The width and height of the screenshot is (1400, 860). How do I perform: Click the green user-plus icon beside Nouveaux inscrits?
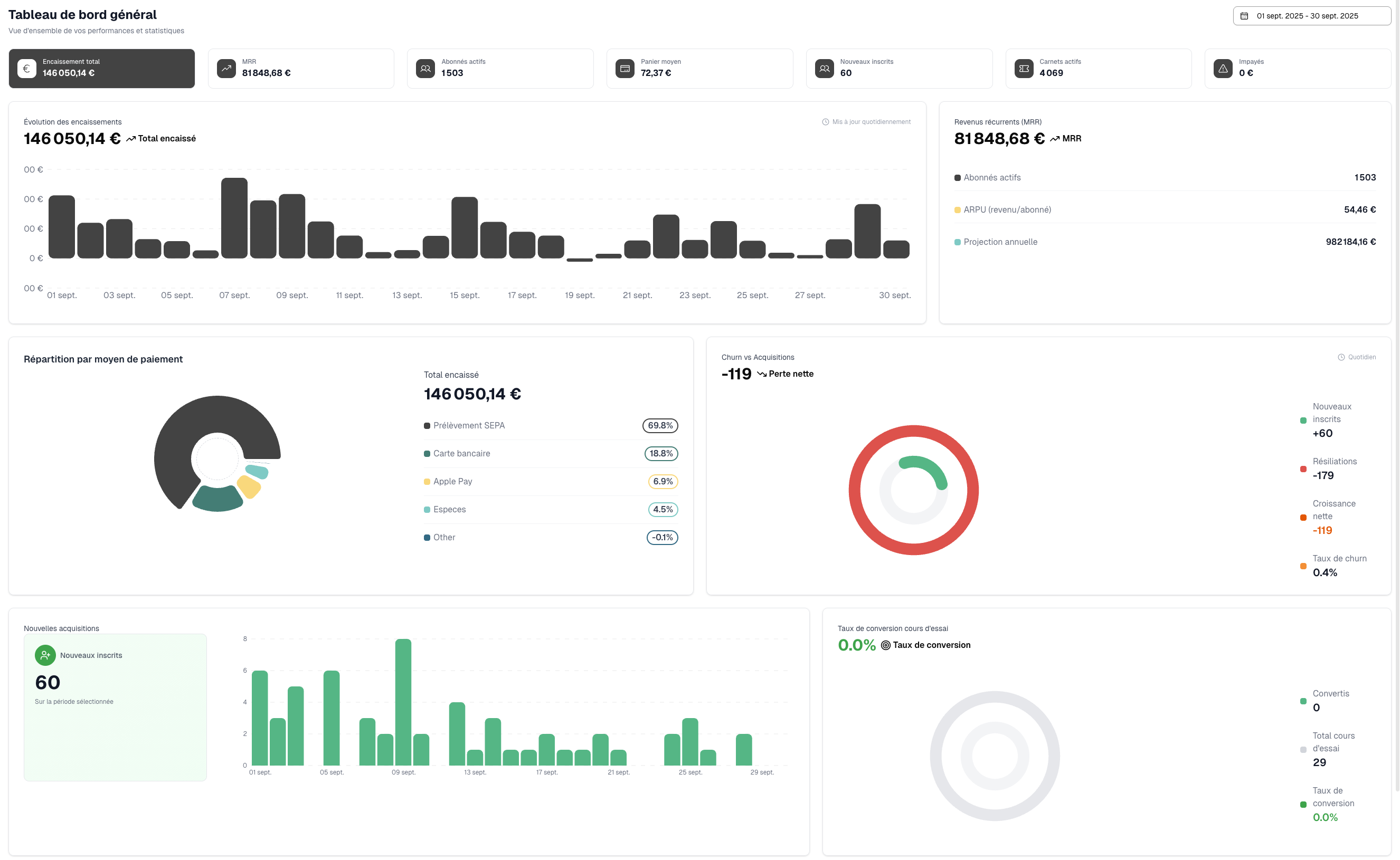click(45, 655)
